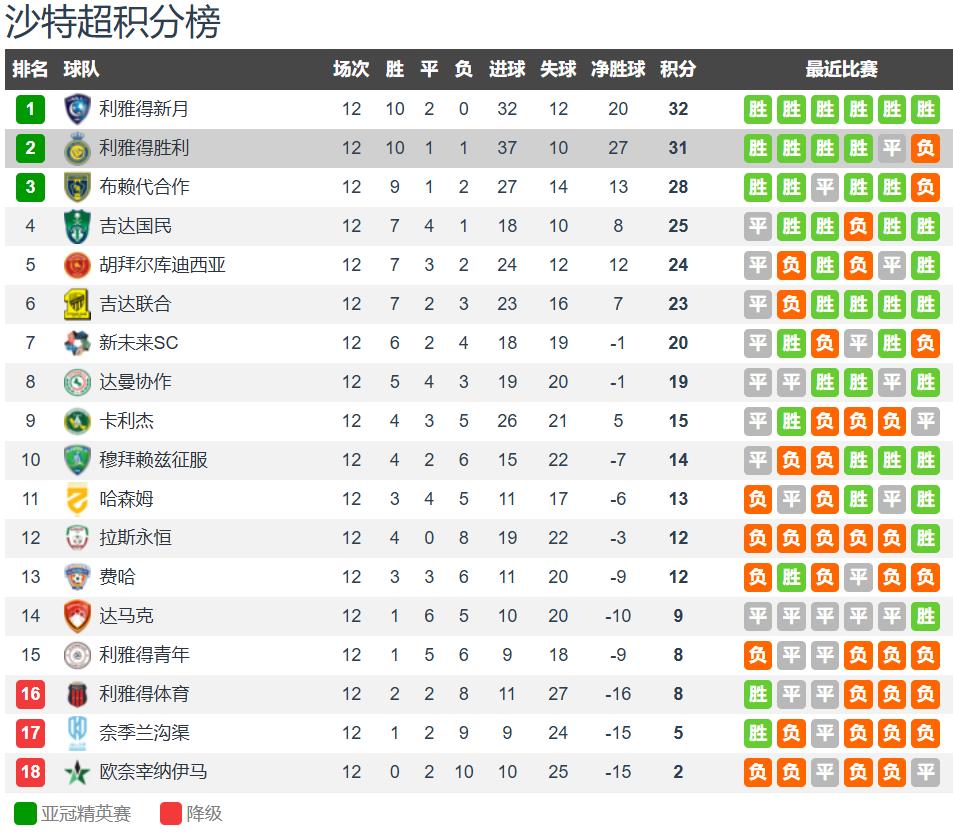This screenshot has width=953, height=835.
Task: Click the 哈森姆 yellow club icon
Action: point(77,499)
